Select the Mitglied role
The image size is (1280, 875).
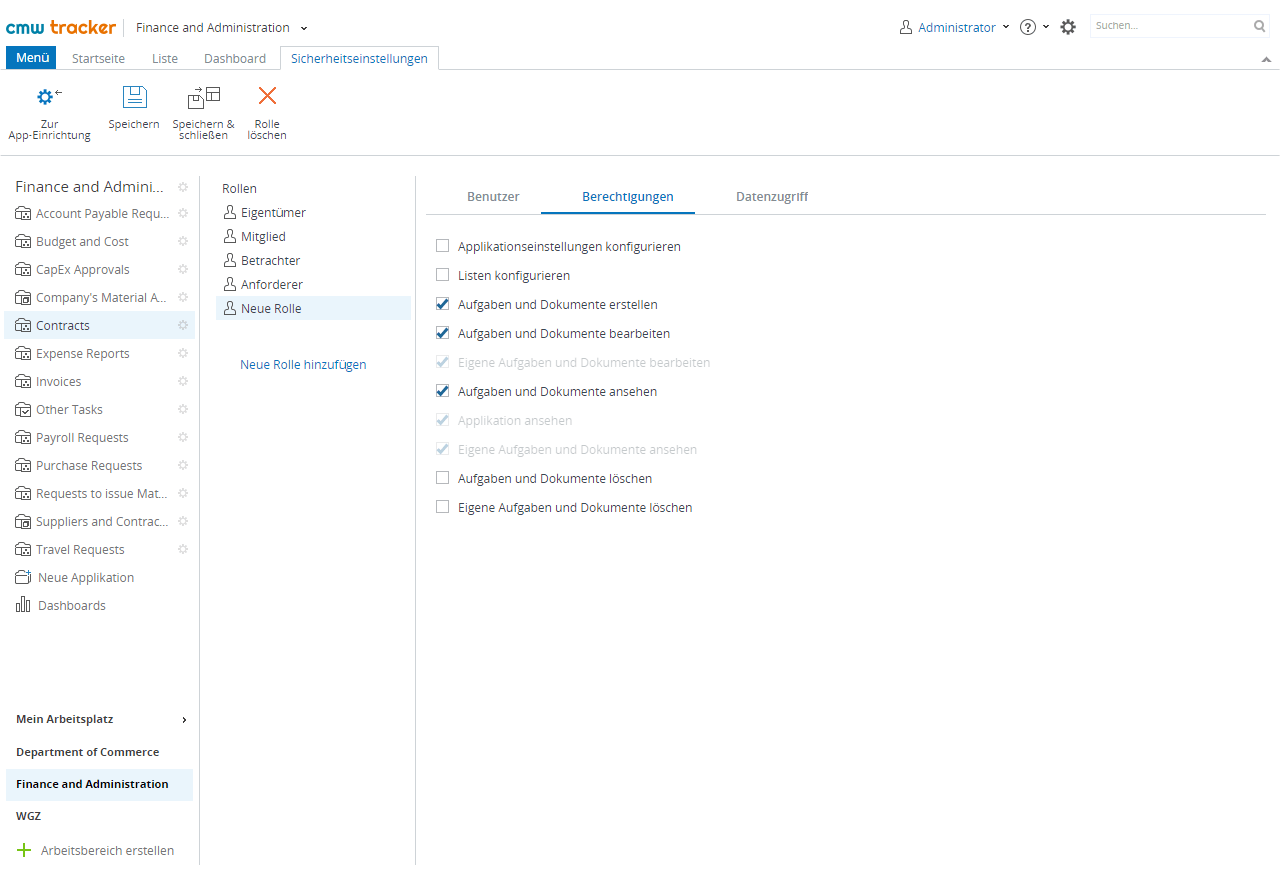(313, 236)
